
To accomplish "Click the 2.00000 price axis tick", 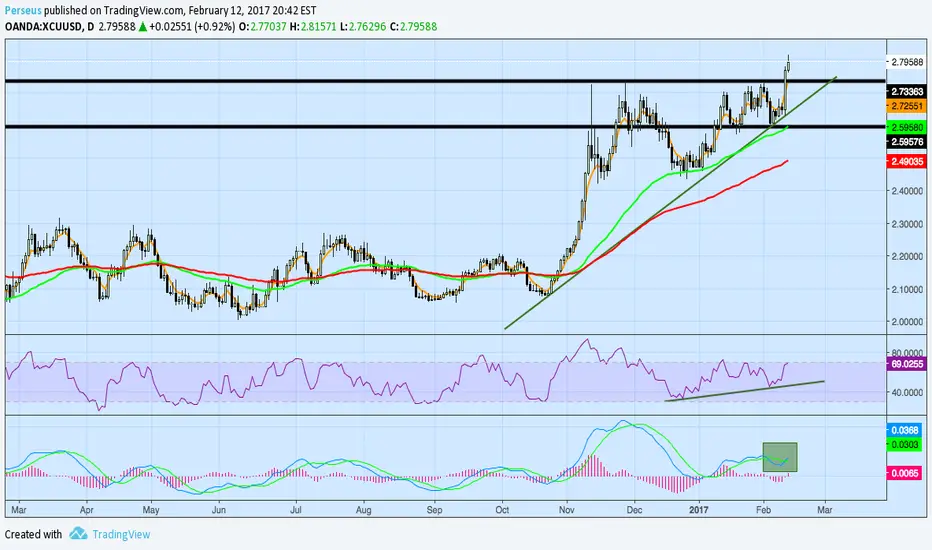I will 907,322.
